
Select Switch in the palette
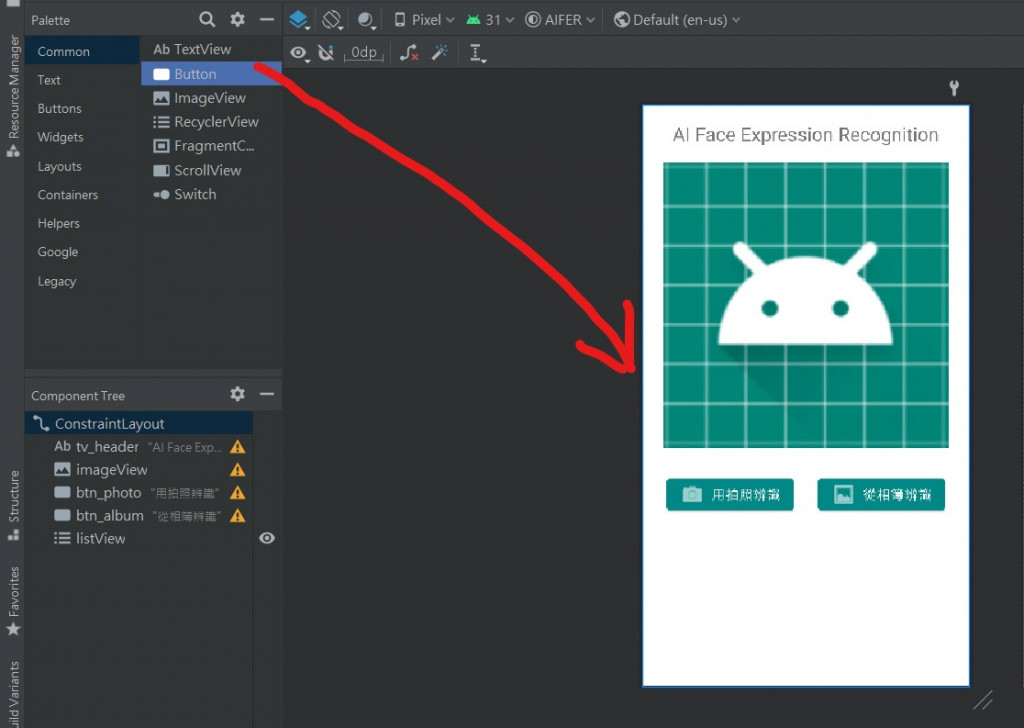coord(211,195)
